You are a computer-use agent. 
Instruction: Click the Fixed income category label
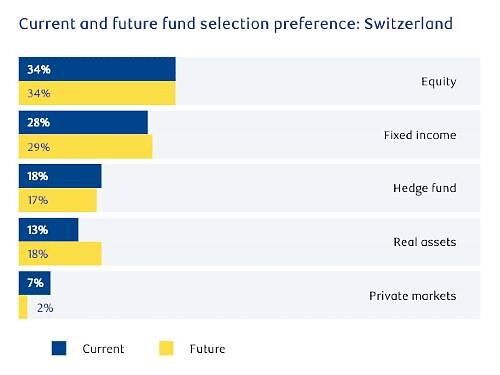(x=420, y=135)
